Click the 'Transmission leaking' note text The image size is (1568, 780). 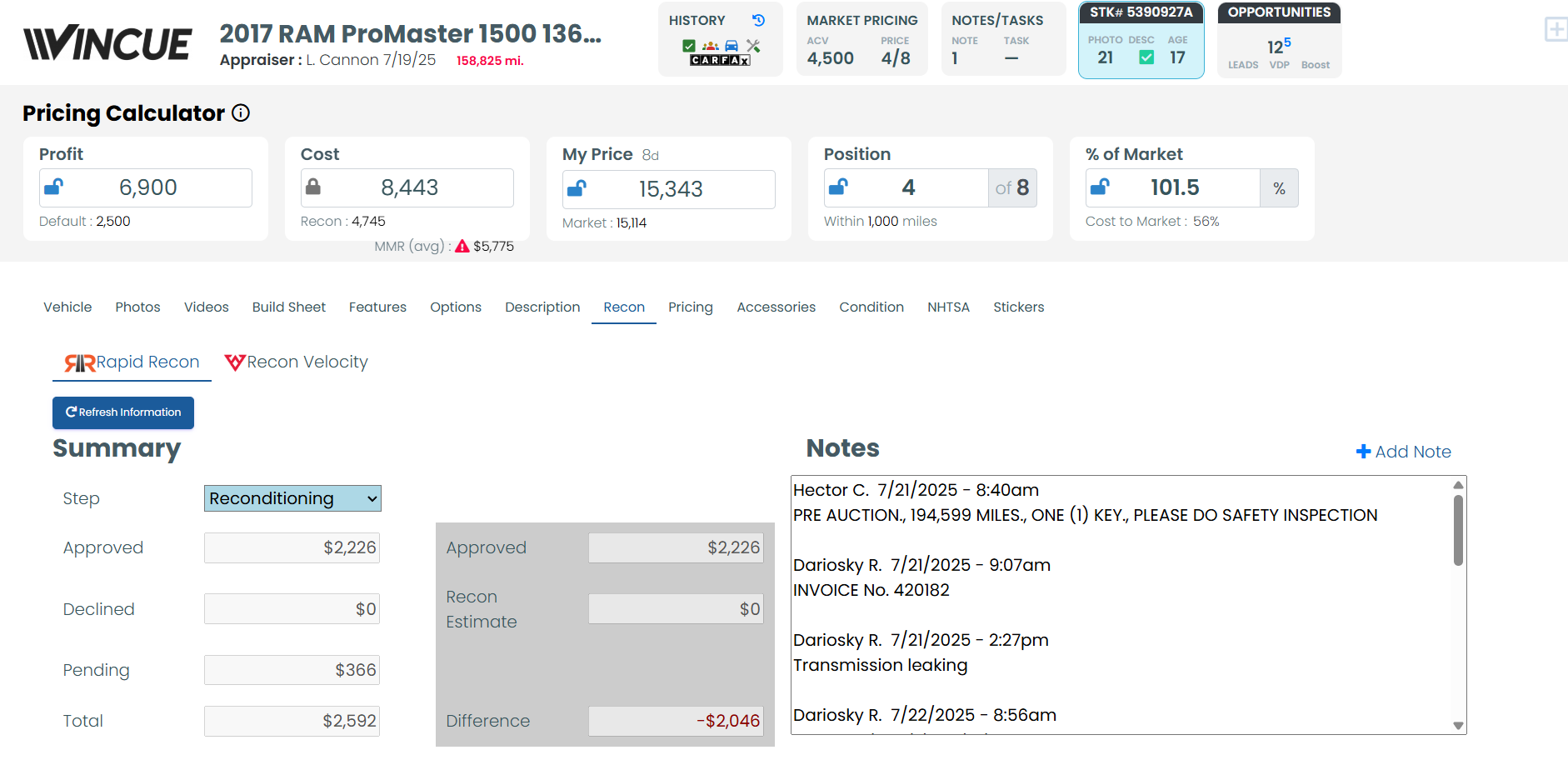coord(881,665)
